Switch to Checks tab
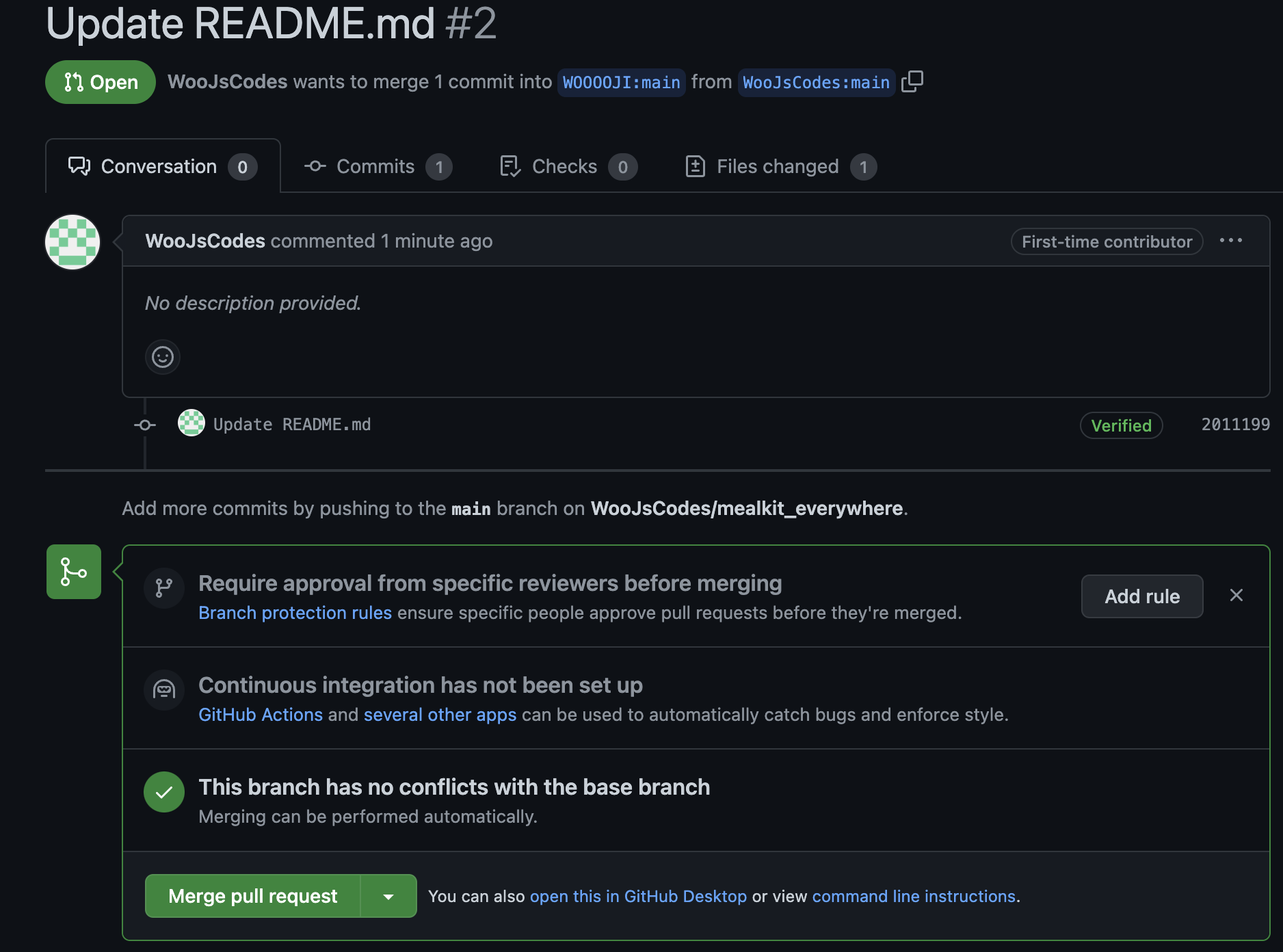This screenshot has height=952, width=1283. click(x=568, y=166)
